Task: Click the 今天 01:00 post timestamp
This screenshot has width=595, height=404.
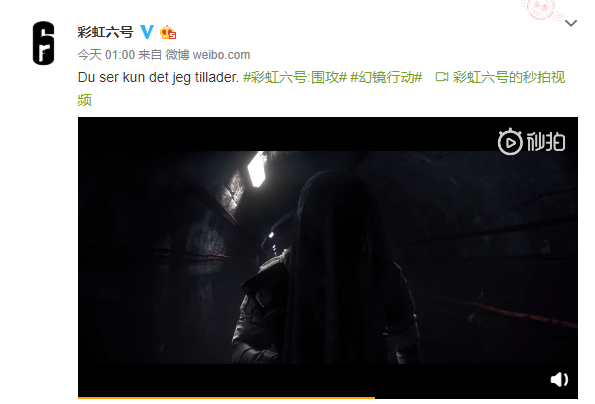Action: tap(106, 55)
